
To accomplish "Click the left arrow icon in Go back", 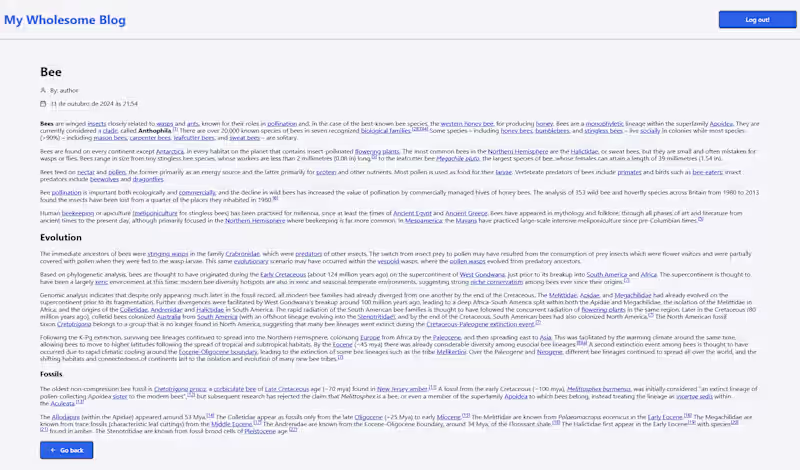I will [x=53, y=450].
